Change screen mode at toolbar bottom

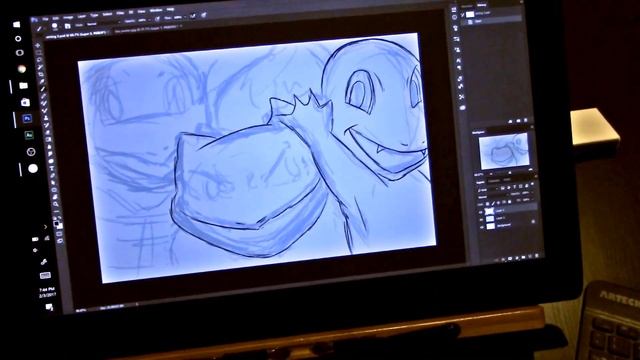coord(60,240)
